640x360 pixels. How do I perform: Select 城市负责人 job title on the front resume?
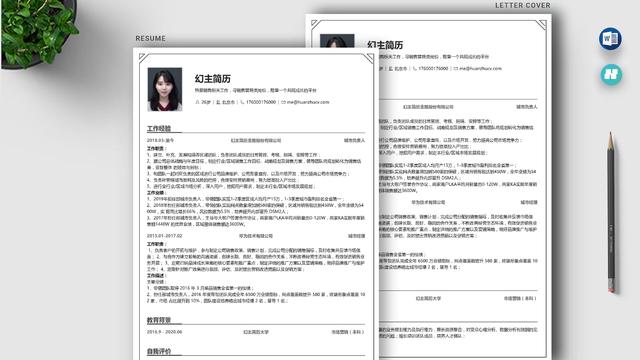(354, 140)
